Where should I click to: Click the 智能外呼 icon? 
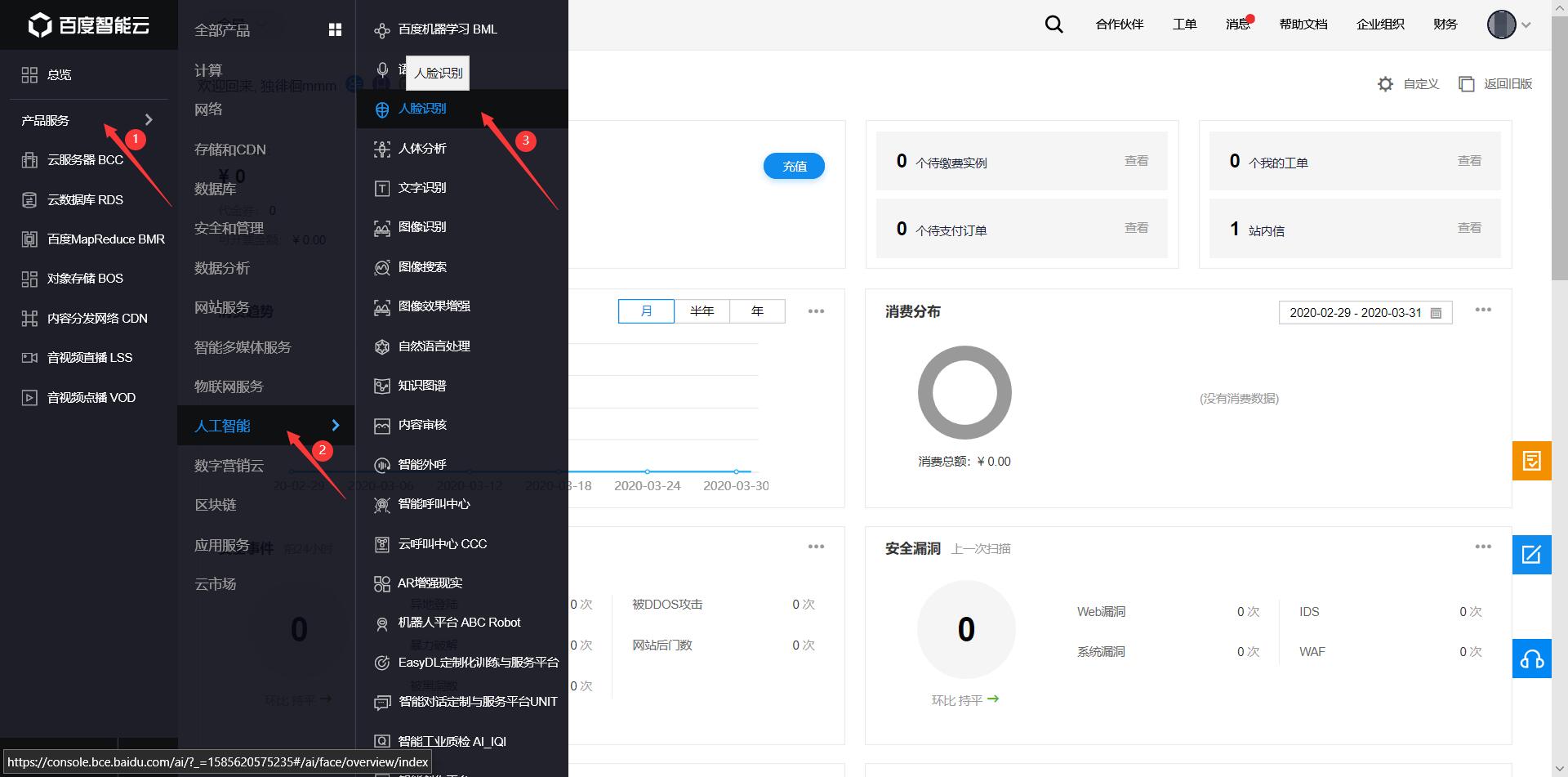(381, 465)
